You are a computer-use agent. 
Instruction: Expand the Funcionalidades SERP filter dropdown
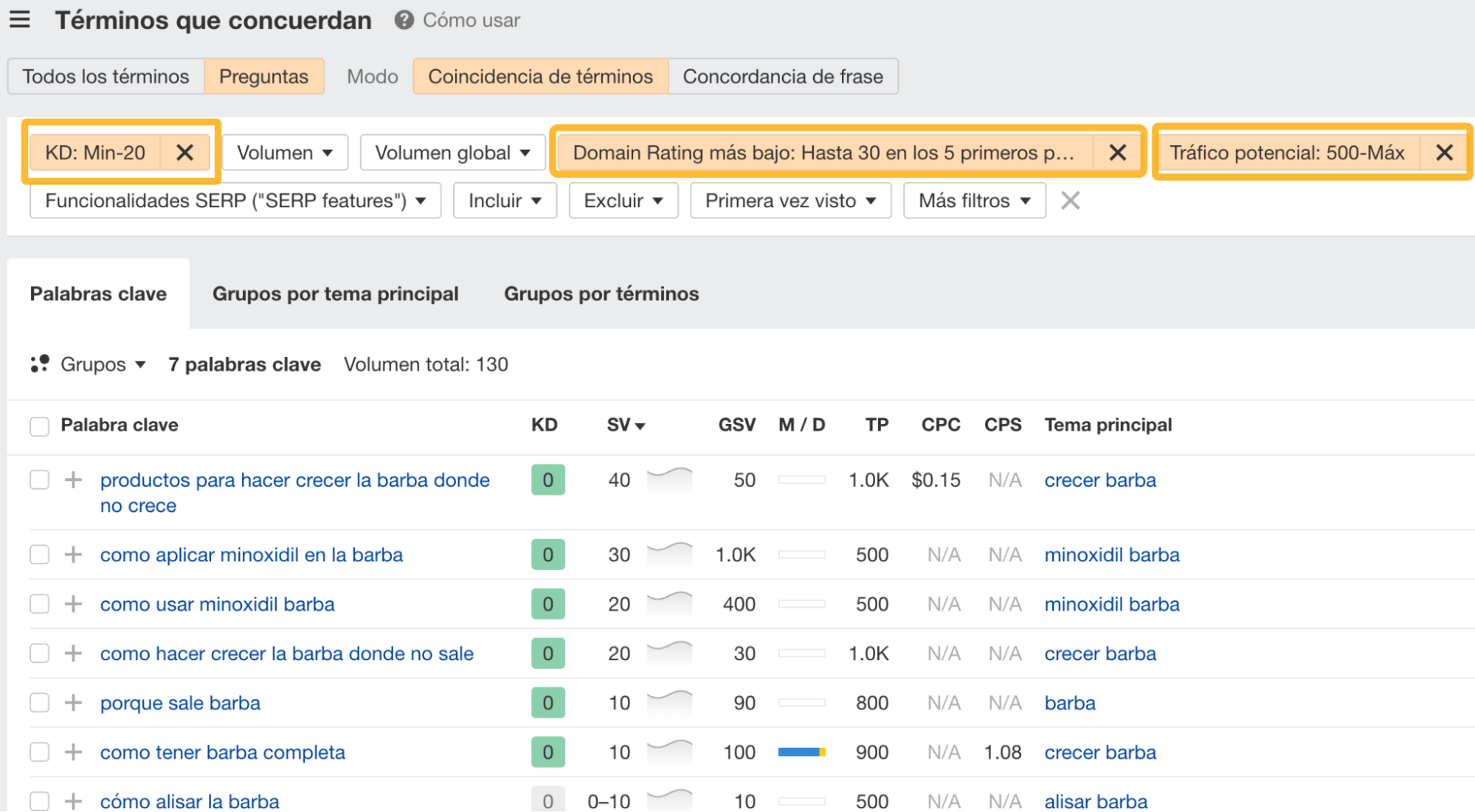pos(235,201)
